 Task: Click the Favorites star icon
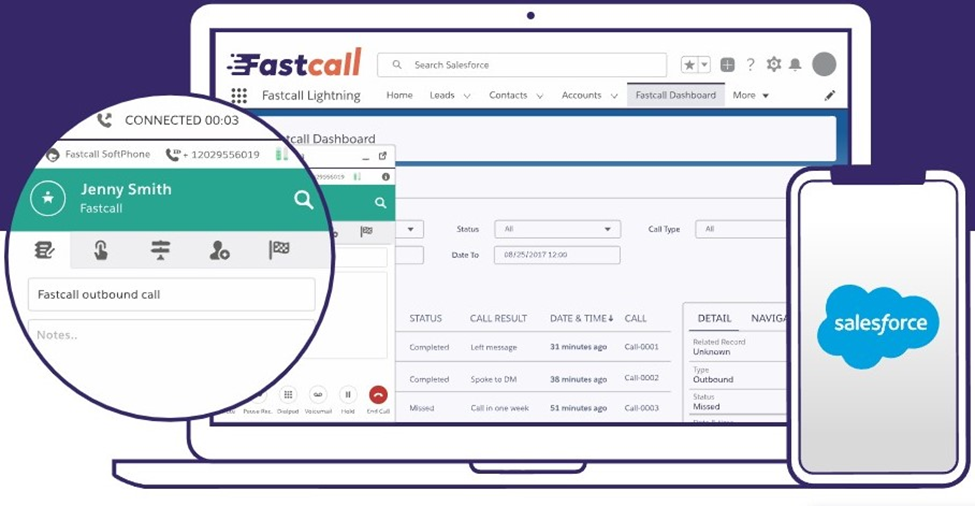(690, 65)
